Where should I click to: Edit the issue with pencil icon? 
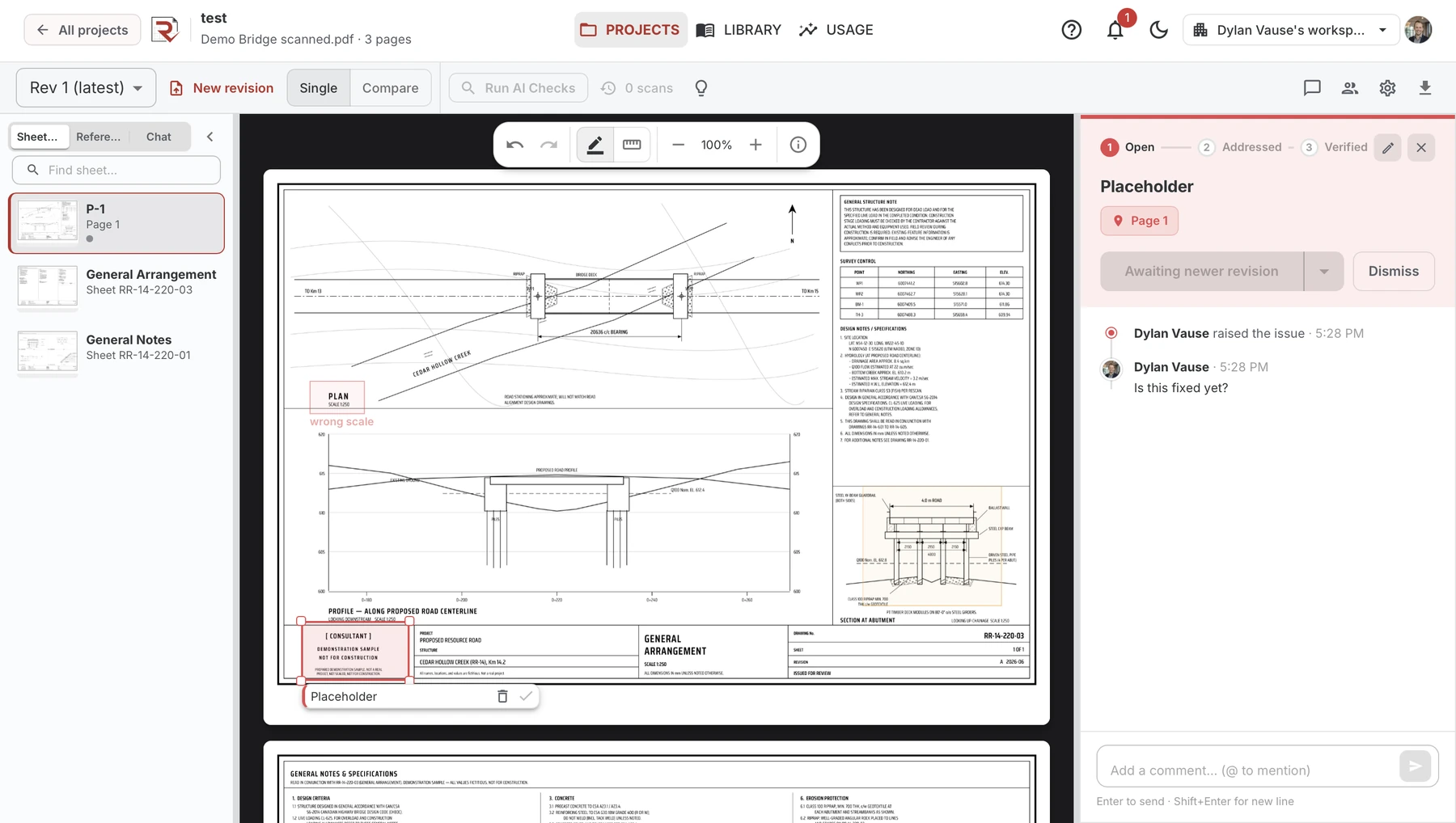click(1388, 147)
